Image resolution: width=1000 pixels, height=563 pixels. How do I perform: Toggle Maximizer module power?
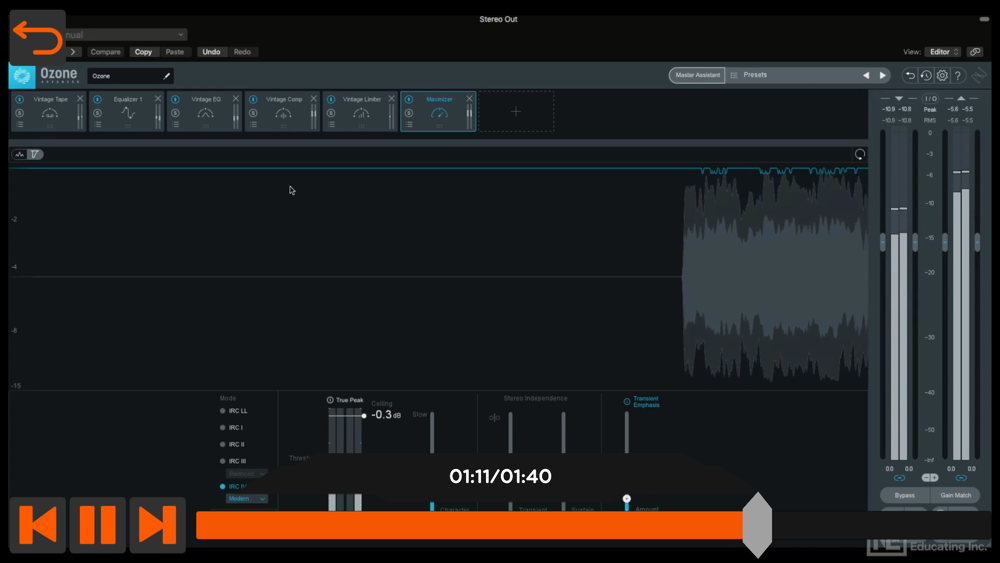click(409, 99)
